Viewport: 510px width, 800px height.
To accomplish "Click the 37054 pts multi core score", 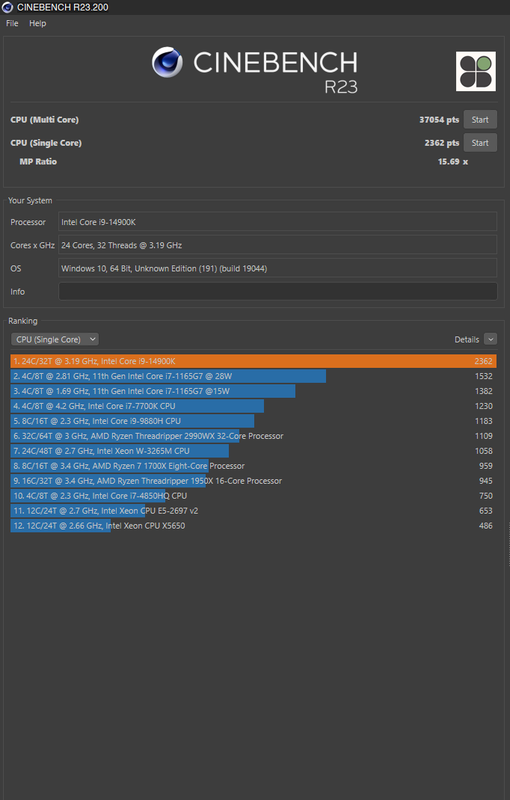I will (x=439, y=120).
